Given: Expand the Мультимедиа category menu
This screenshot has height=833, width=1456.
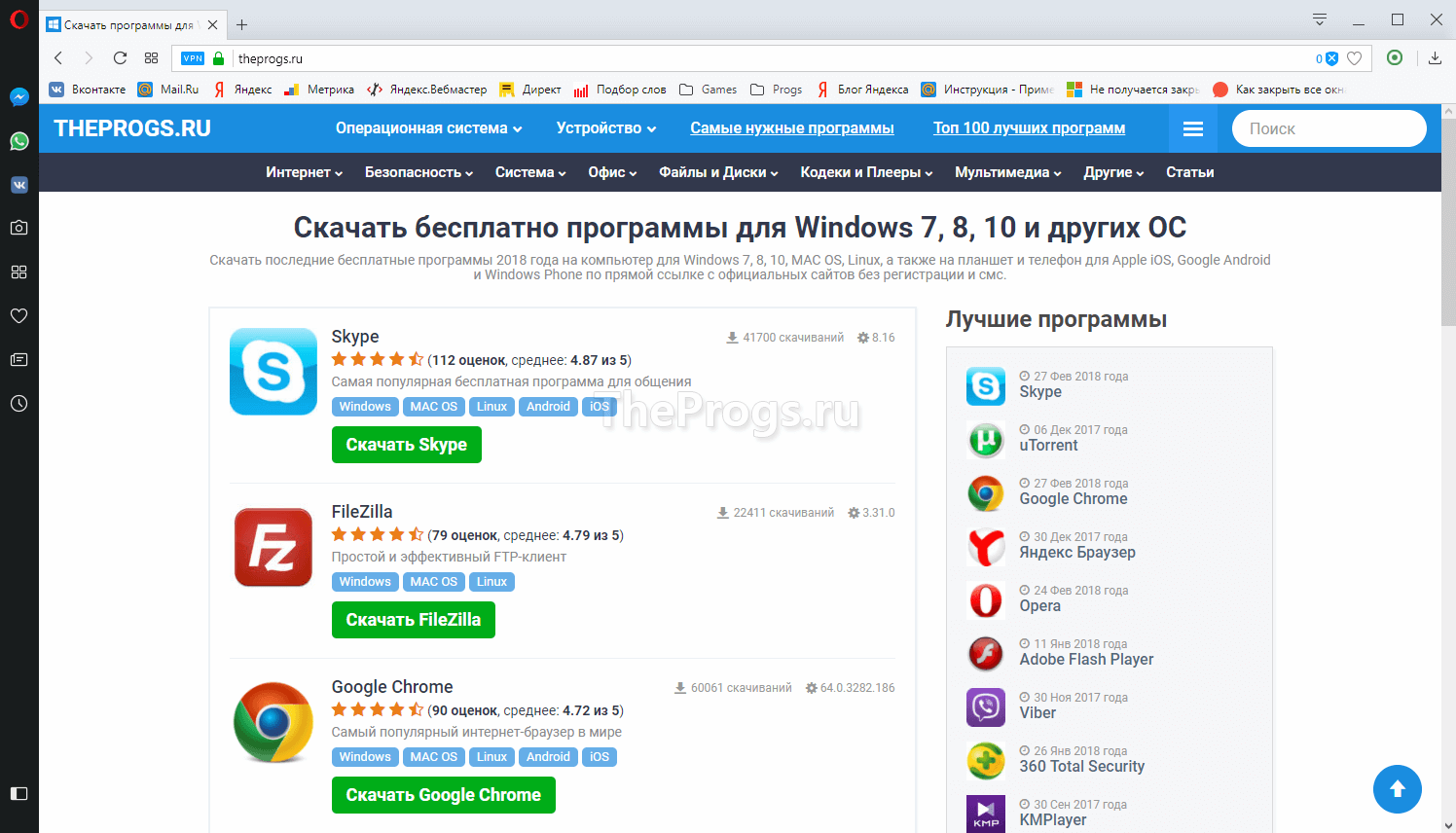Looking at the screenshot, I should click(1008, 172).
